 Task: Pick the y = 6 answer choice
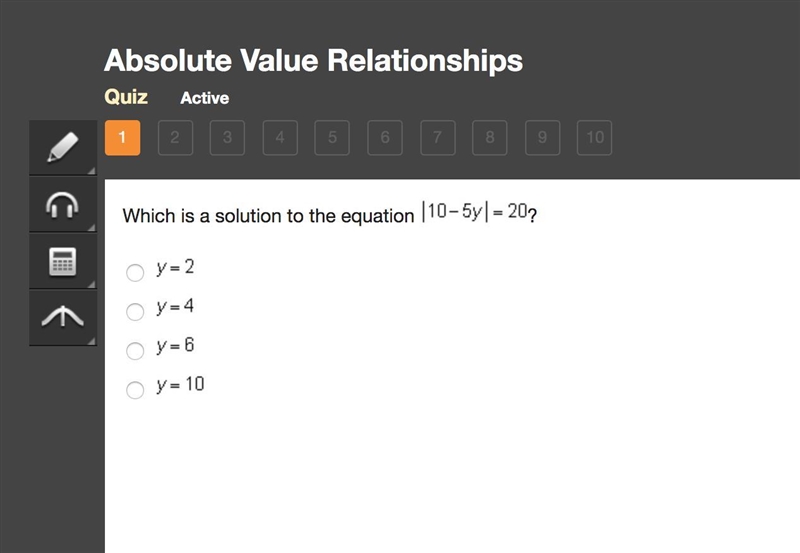tap(135, 350)
